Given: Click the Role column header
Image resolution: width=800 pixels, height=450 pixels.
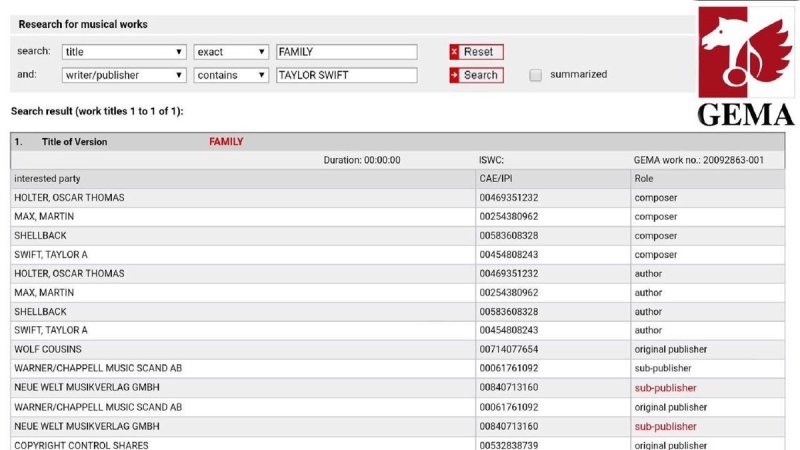Looking at the screenshot, I should pyautogui.click(x=644, y=179).
